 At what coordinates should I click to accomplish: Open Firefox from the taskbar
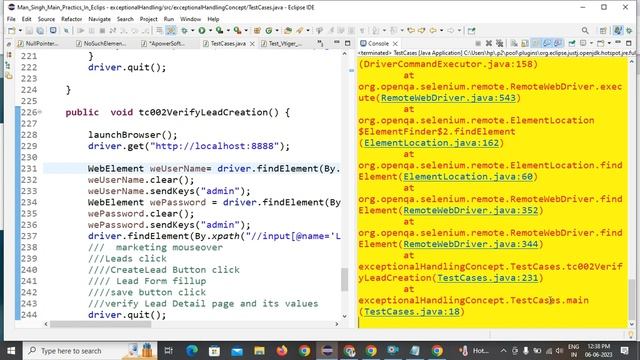tap(282, 351)
